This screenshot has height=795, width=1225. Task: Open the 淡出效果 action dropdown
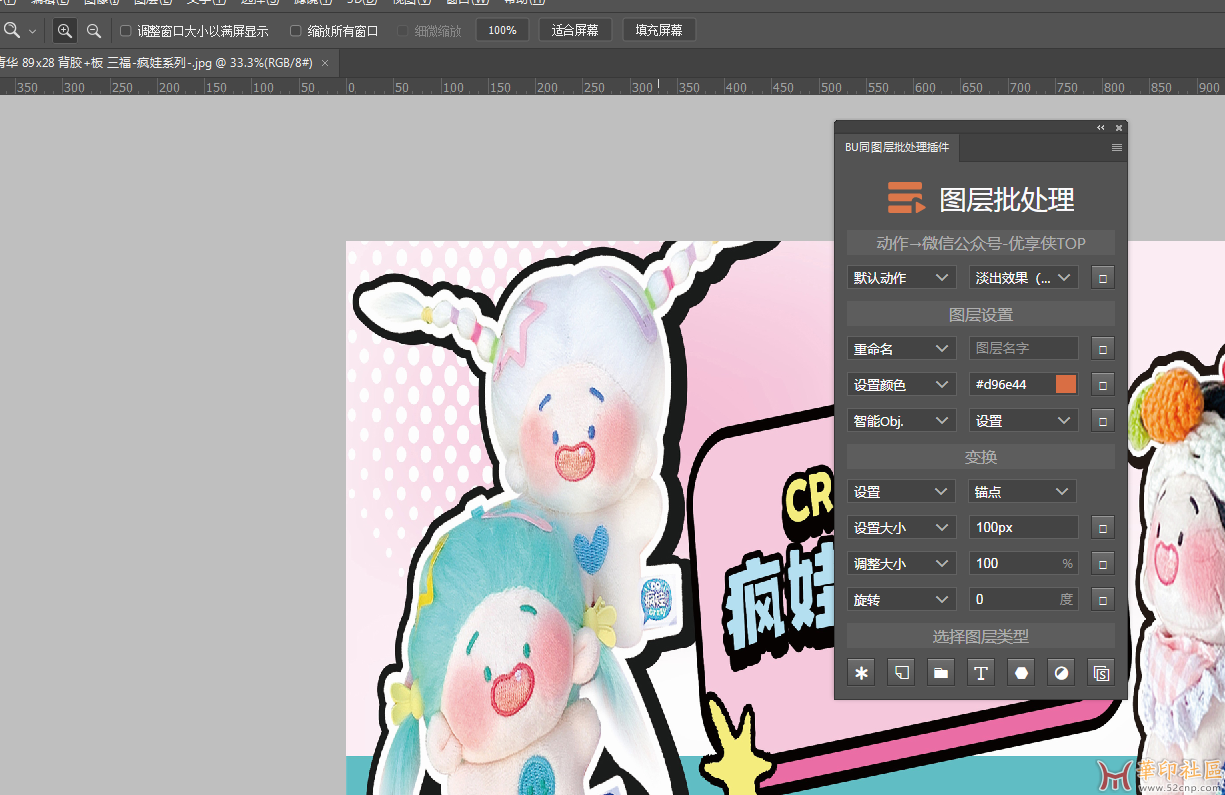click(x=1024, y=278)
